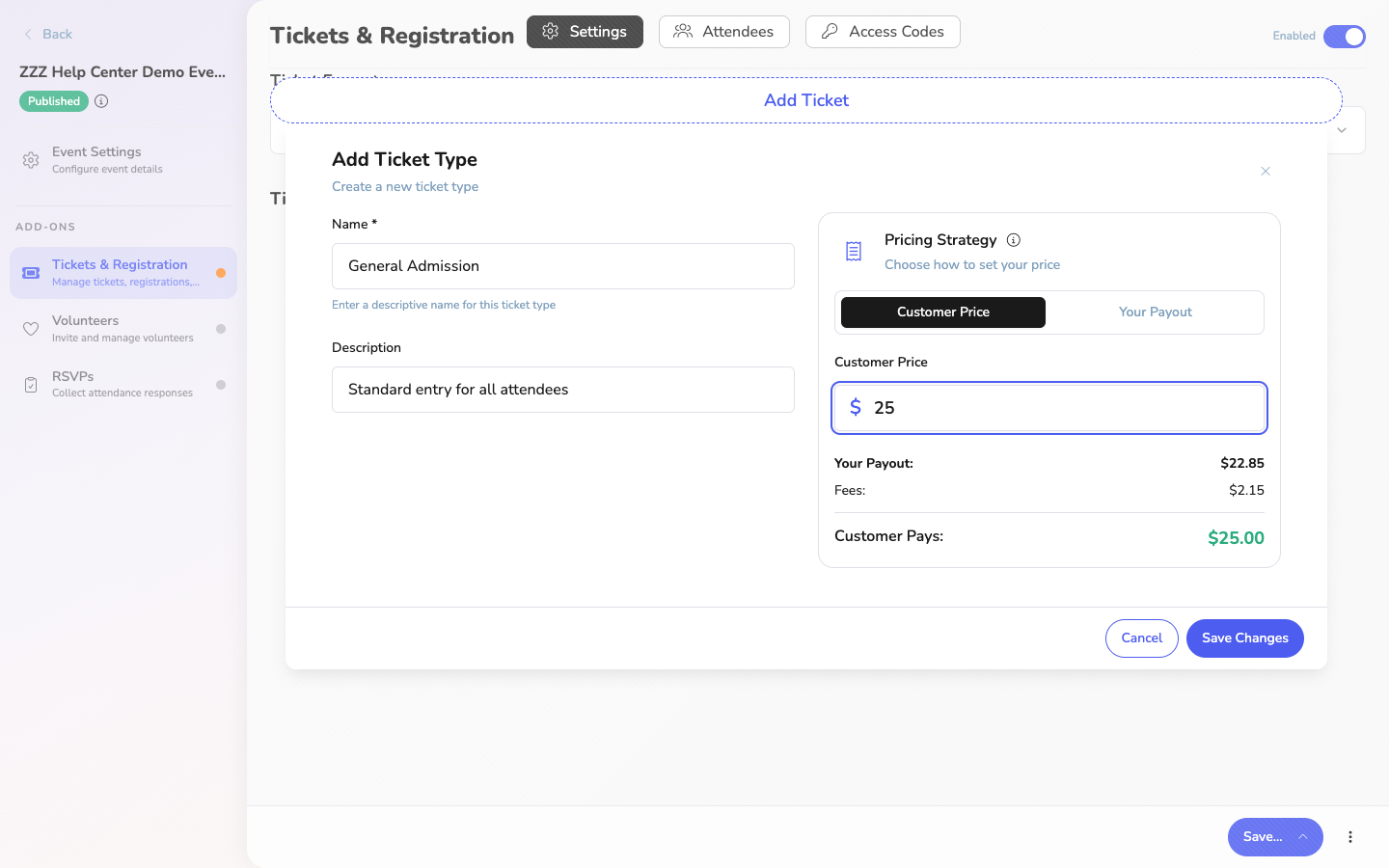The height and width of the screenshot is (868, 1389).
Task: Open Volunteers add-on in the sidebar
Action: (x=123, y=329)
